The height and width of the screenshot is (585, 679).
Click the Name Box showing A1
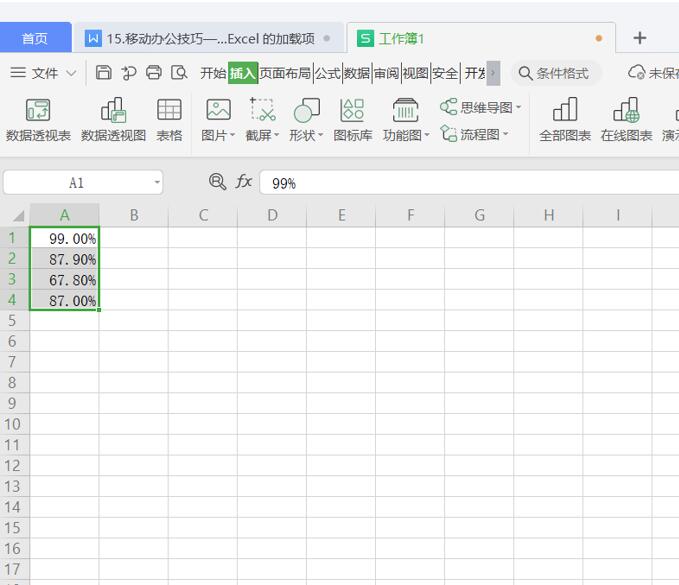83,182
